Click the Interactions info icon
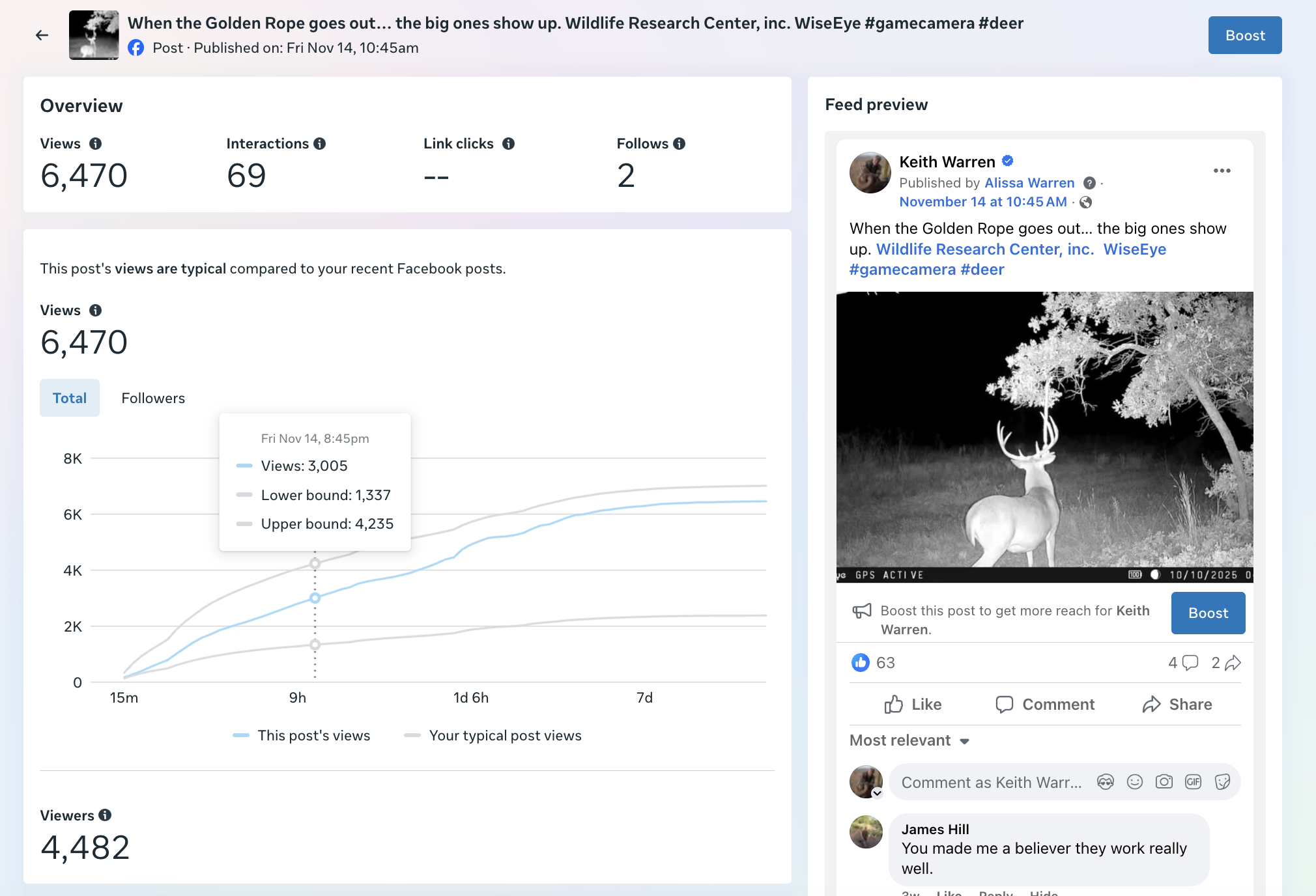 [319, 144]
